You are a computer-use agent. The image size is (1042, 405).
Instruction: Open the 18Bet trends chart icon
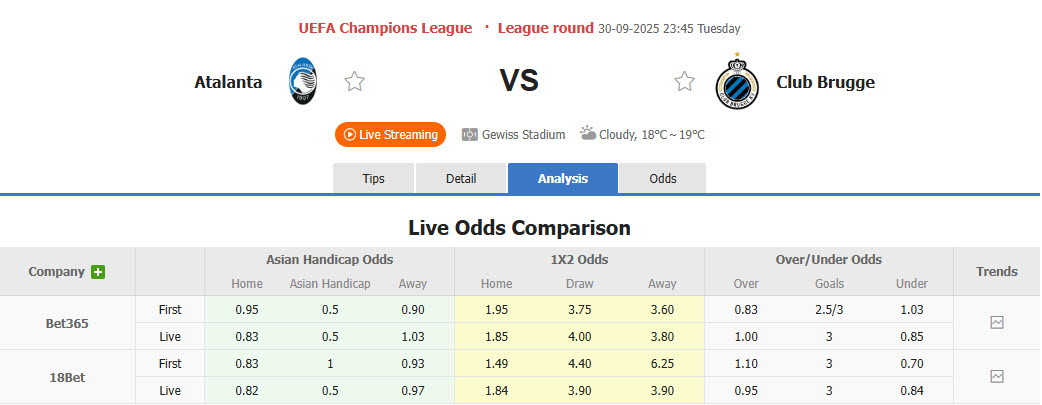pyautogui.click(x=996, y=377)
